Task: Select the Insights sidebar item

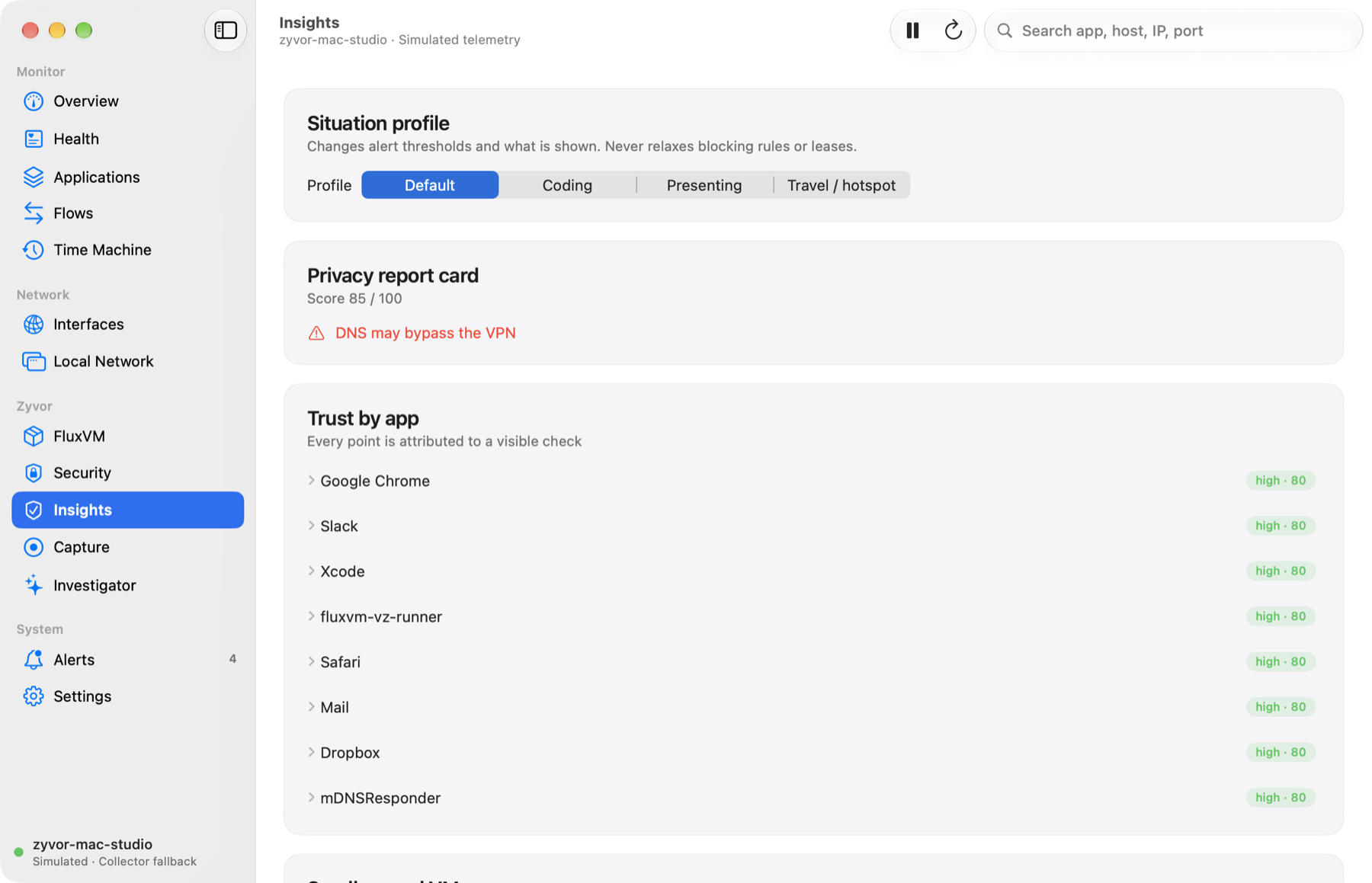Action: [128, 510]
